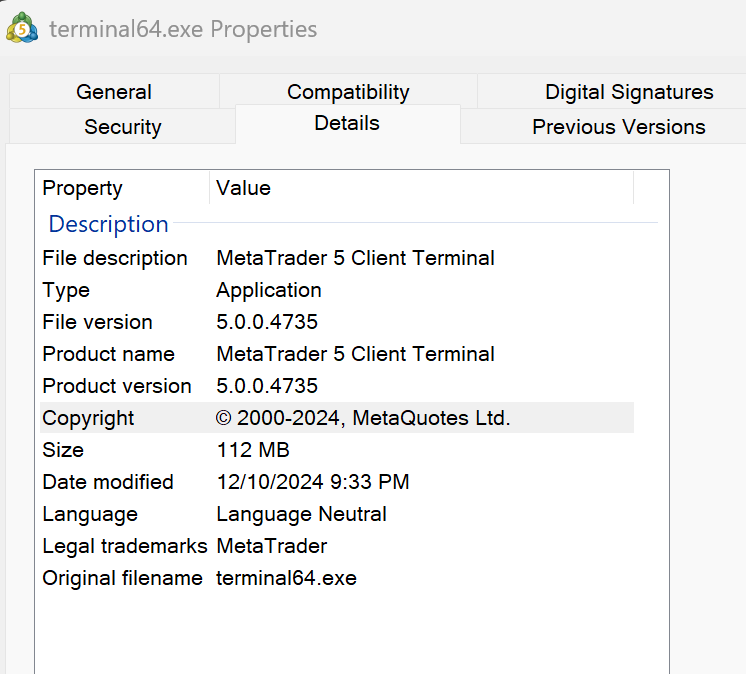Click the MetaTrader 5 title bar icon

click(22, 28)
